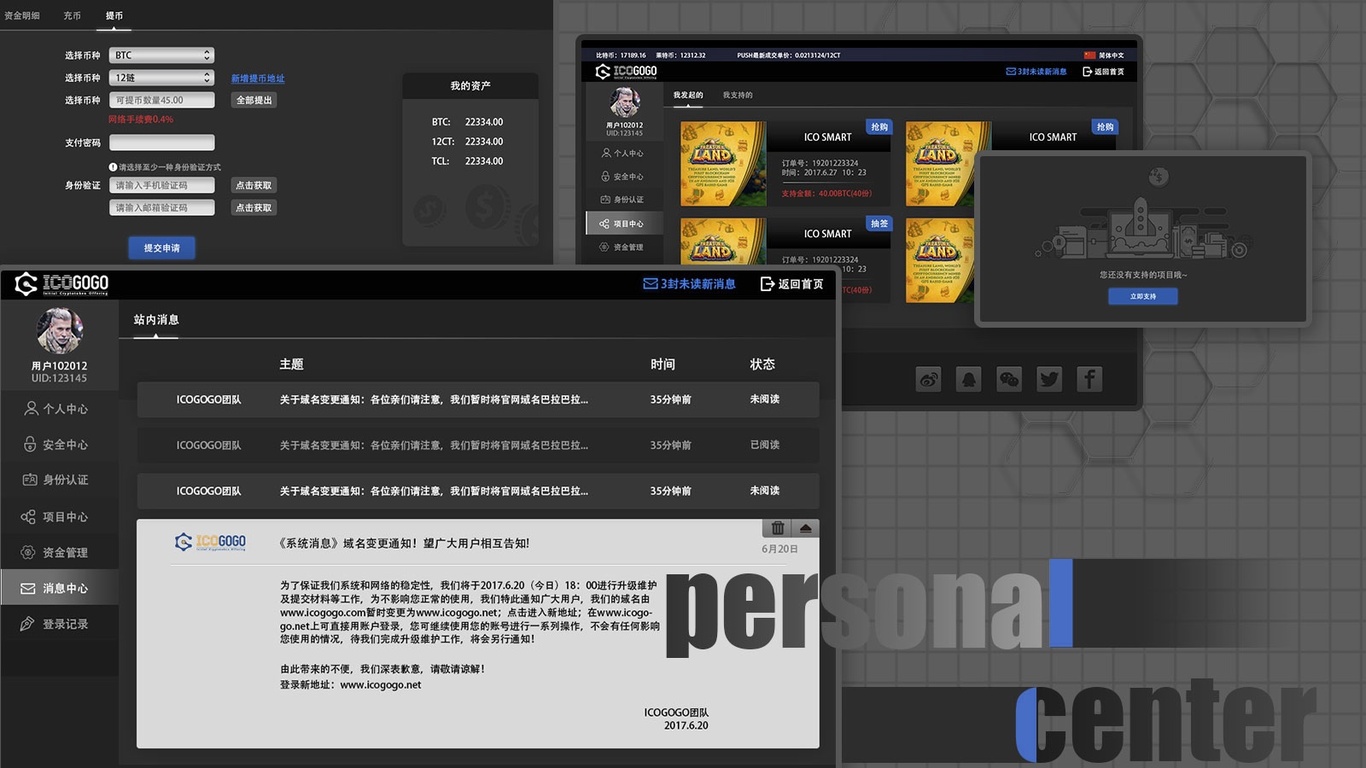Image resolution: width=1366 pixels, height=768 pixels.
Task: Click the 状态 column header
Action: 762,364
